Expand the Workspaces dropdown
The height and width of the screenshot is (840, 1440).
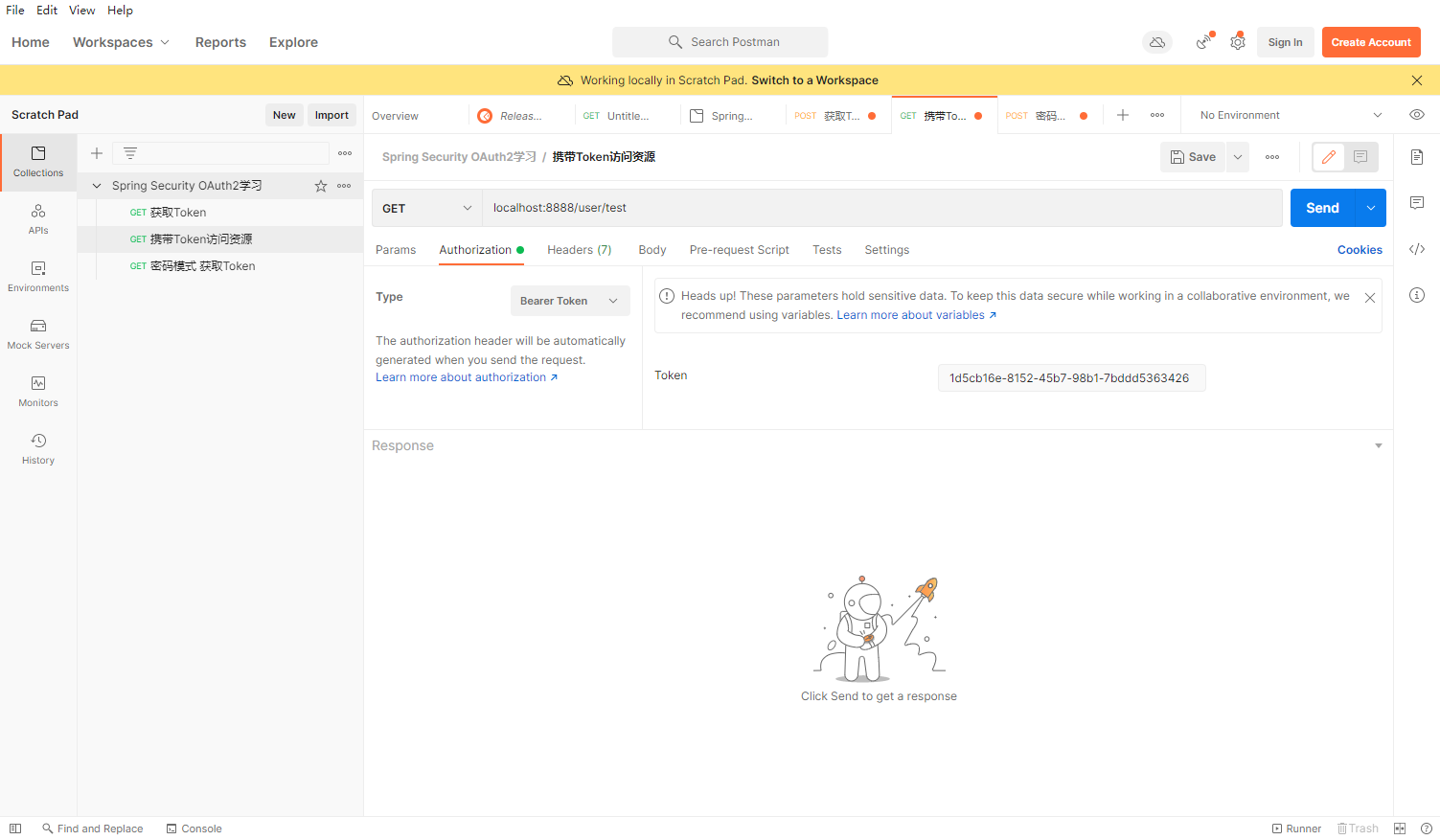(x=121, y=42)
